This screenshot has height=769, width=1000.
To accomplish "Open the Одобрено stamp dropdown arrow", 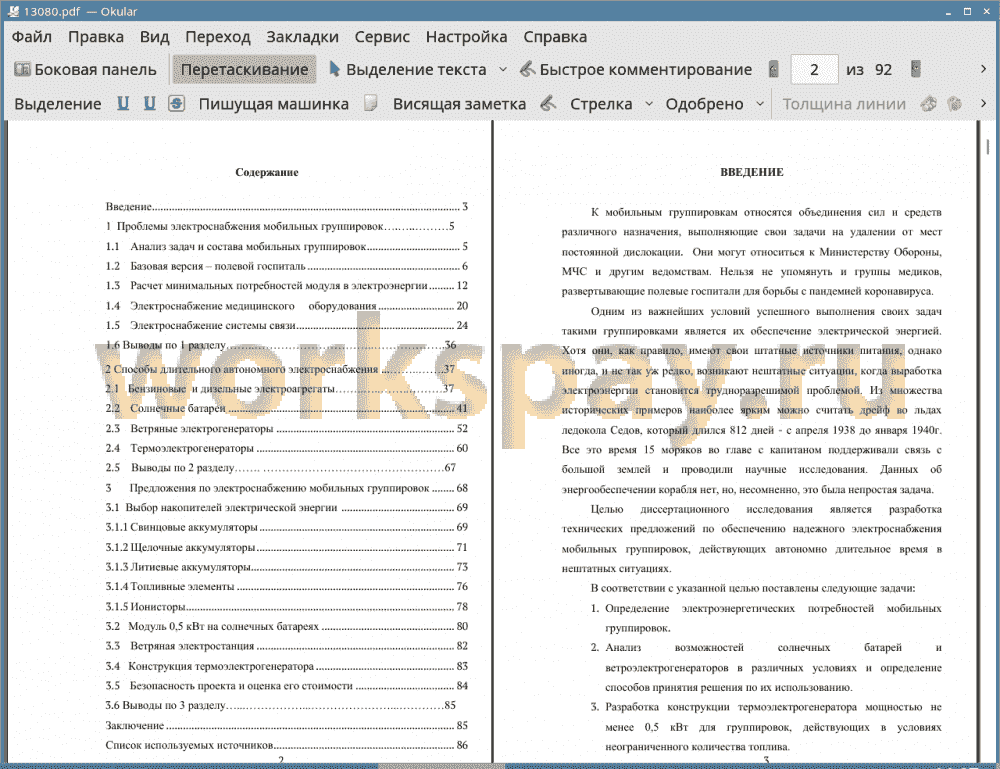I will 760,104.
